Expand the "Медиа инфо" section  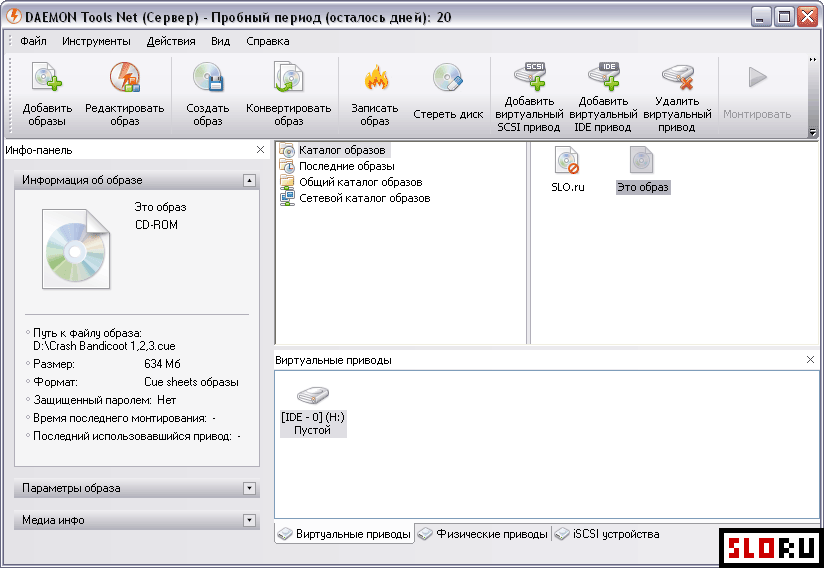tap(249, 520)
